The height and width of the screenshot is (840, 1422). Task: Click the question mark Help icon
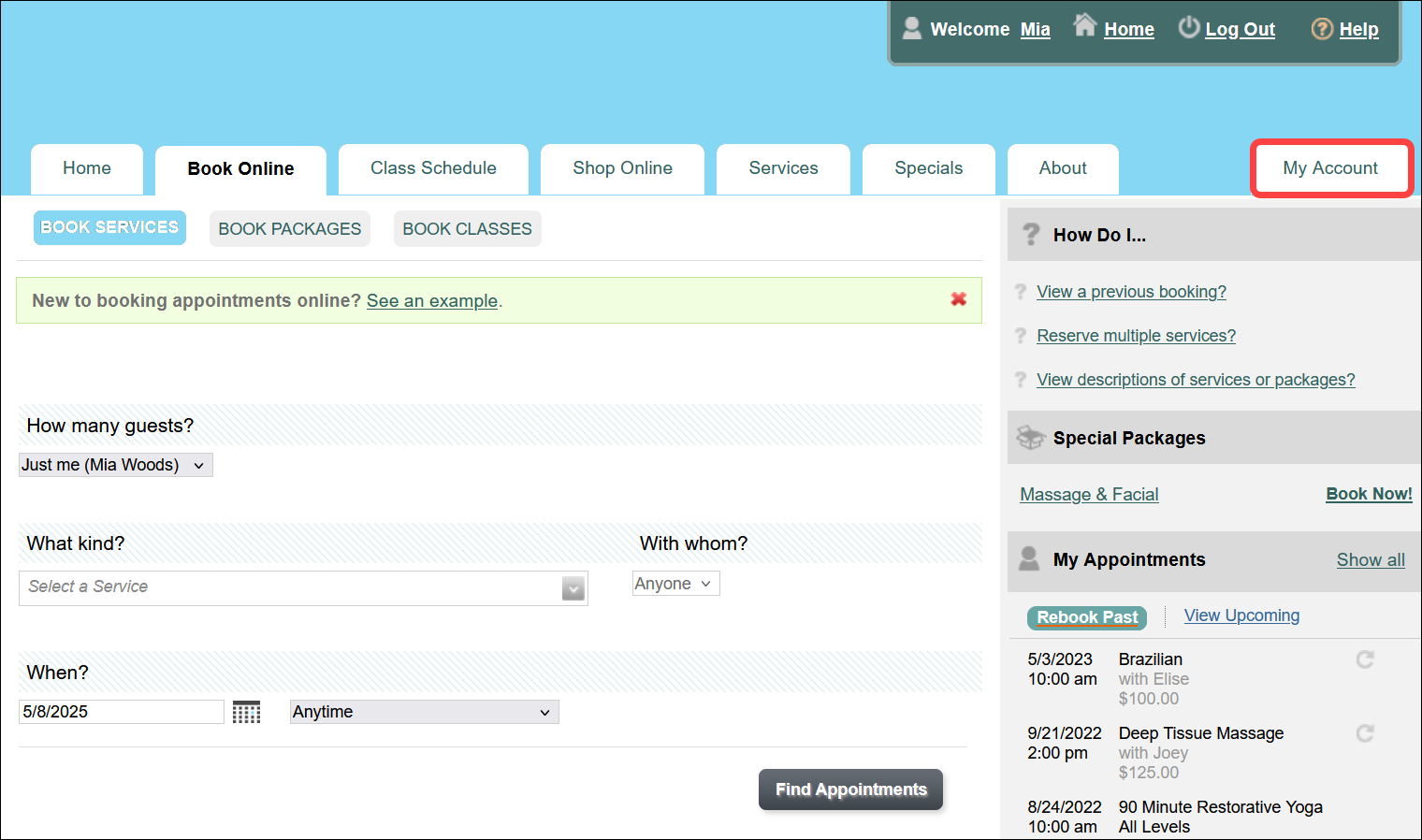pyautogui.click(x=1321, y=29)
